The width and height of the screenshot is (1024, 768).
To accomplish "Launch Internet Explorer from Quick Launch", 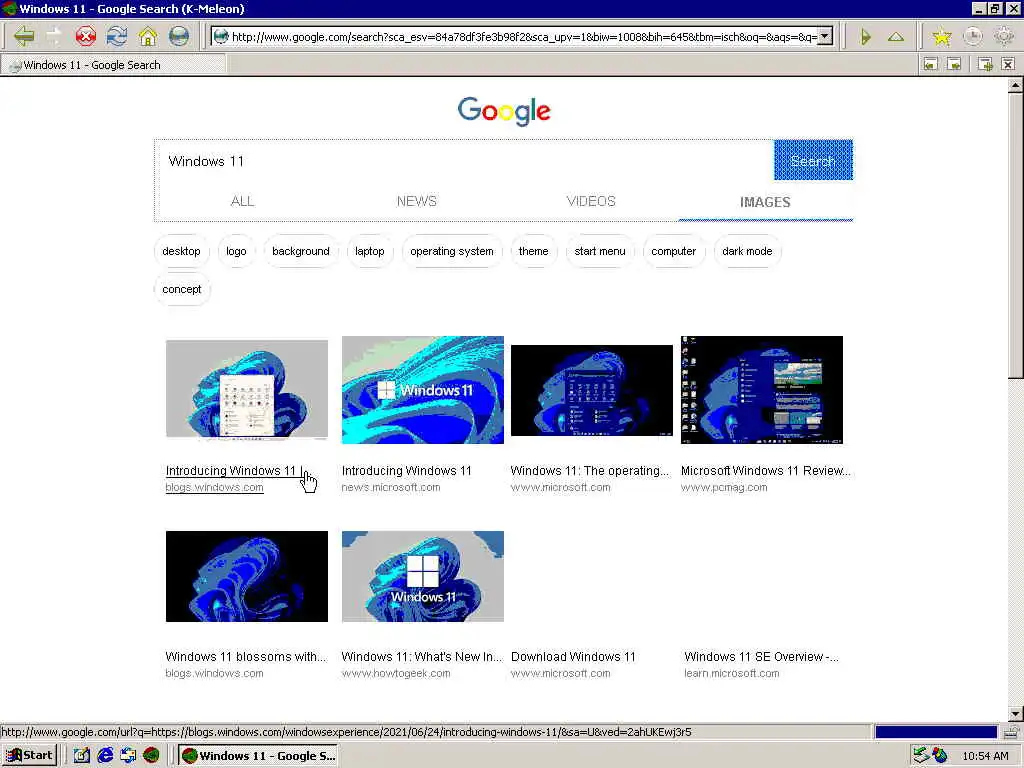I will tap(104, 756).
